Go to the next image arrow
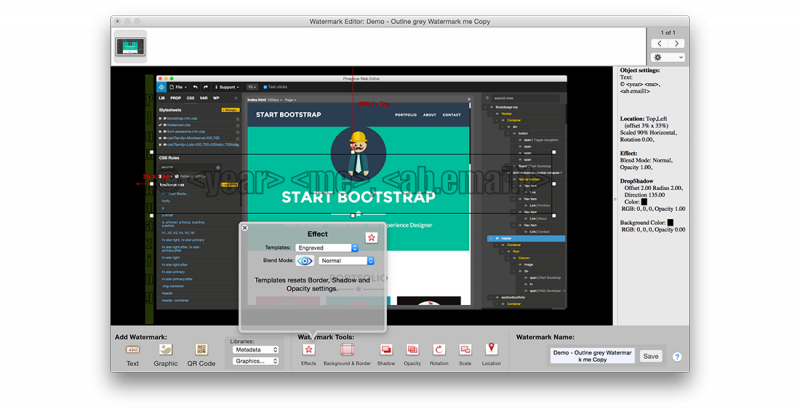 coord(677,44)
